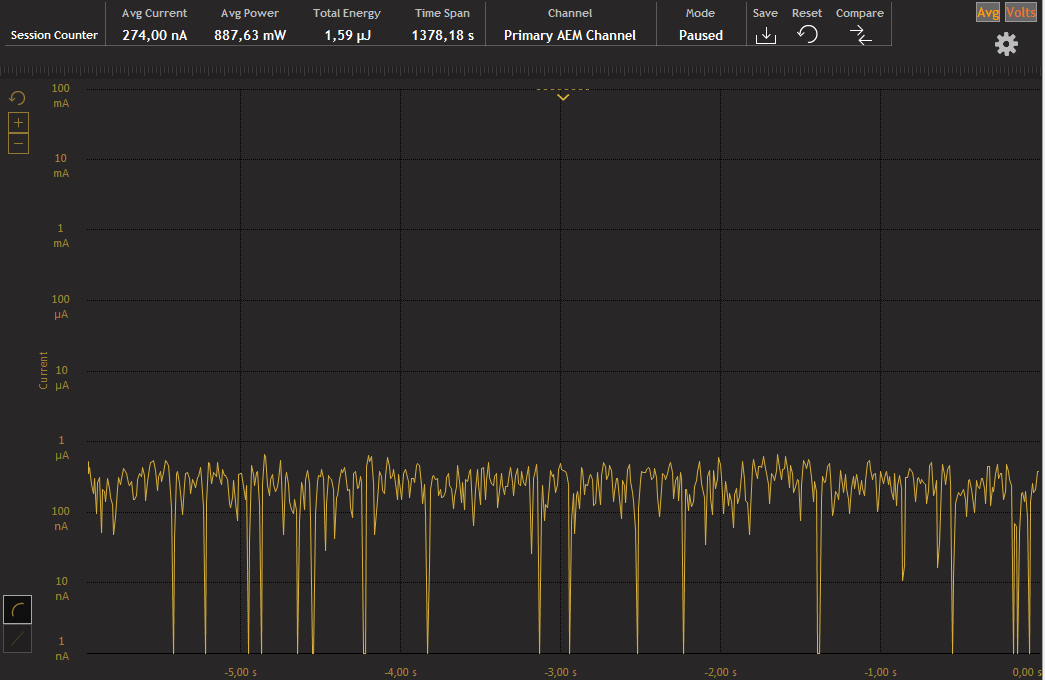This screenshot has width=1045, height=680.
Task: Zoom out with the minus button
Action: coord(19,143)
